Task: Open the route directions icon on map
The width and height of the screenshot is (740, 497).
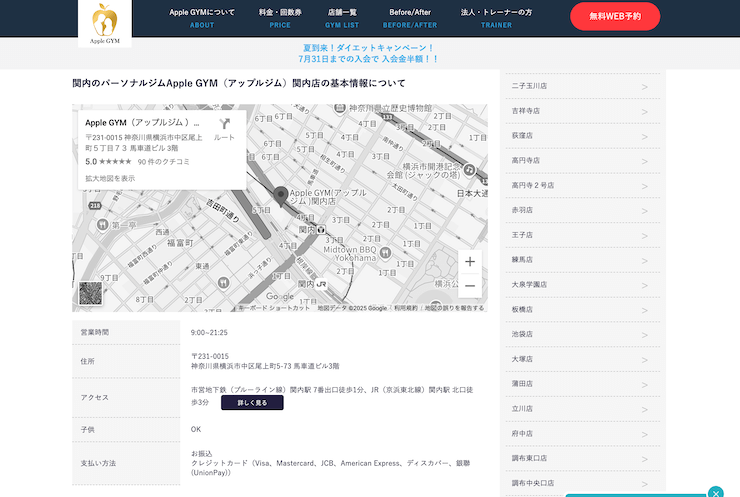Action: (224, 124)
